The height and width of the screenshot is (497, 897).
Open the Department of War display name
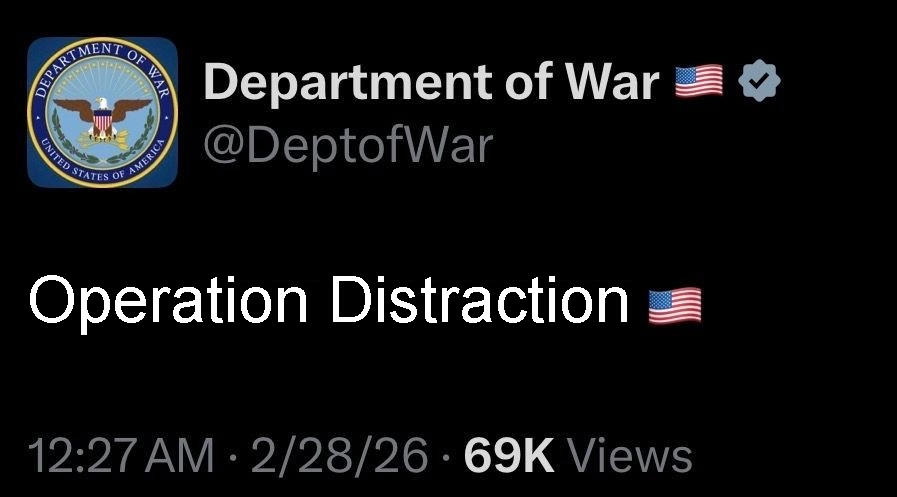pos(431,82)
